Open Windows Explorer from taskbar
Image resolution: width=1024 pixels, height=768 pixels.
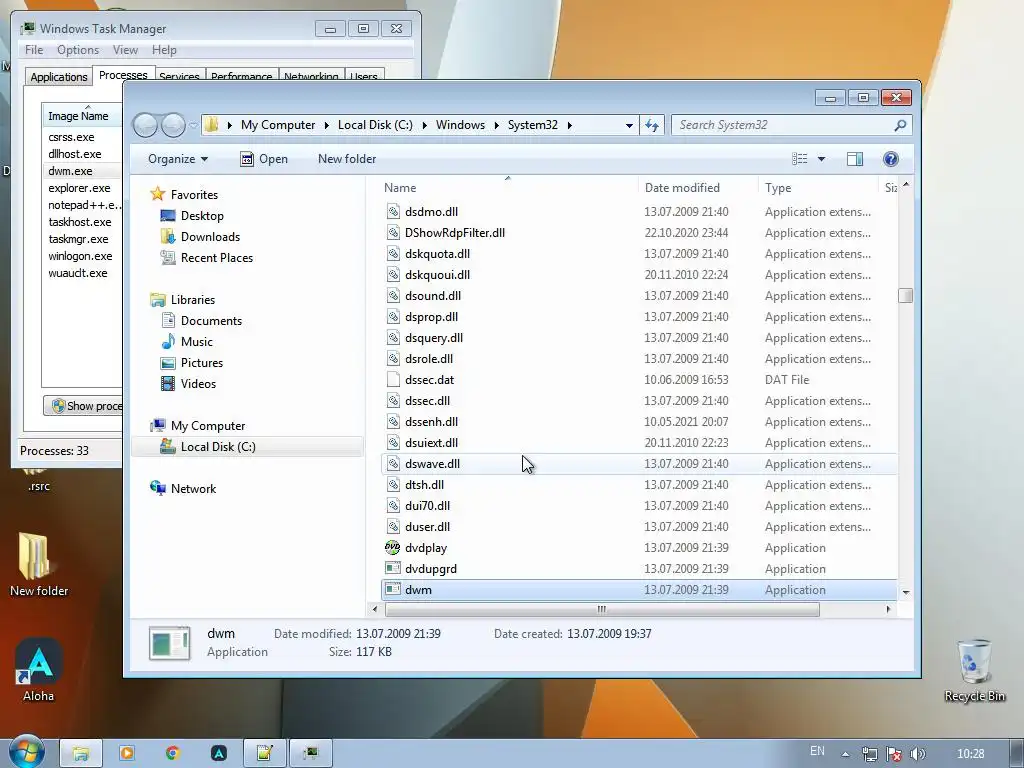(81, 754)
